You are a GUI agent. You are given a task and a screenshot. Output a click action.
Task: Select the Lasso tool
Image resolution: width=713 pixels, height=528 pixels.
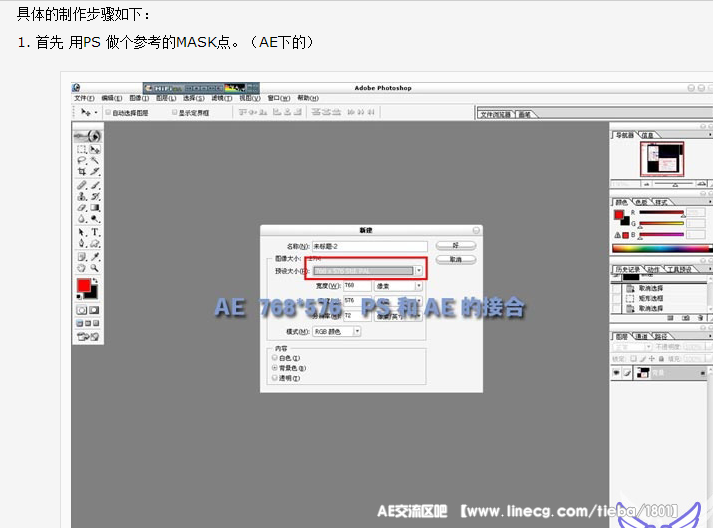point(82,160)
